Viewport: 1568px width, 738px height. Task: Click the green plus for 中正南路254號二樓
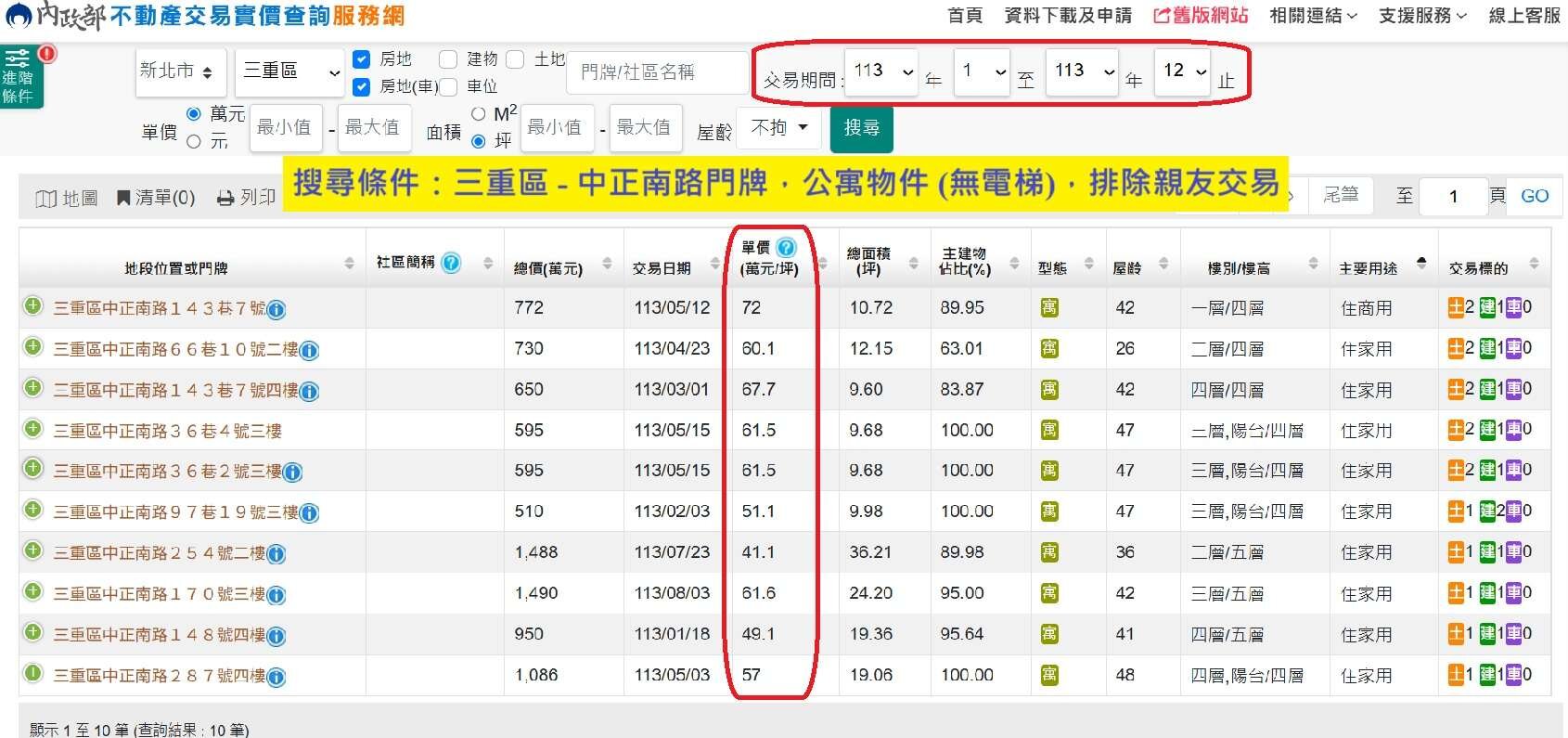pos(33,550)
